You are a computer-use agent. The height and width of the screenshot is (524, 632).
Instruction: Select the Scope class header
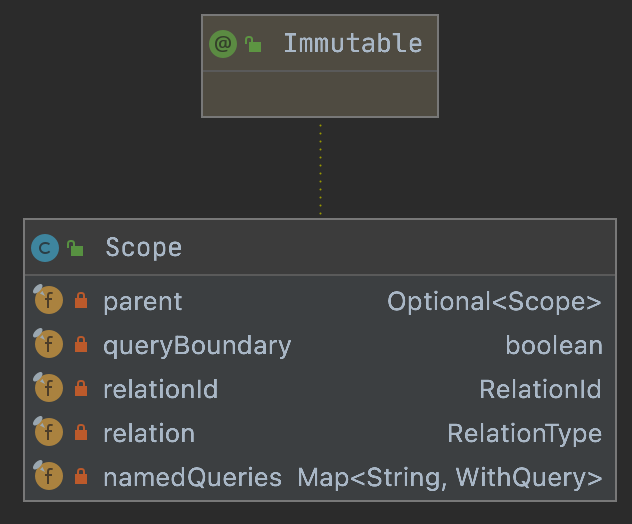143,248
